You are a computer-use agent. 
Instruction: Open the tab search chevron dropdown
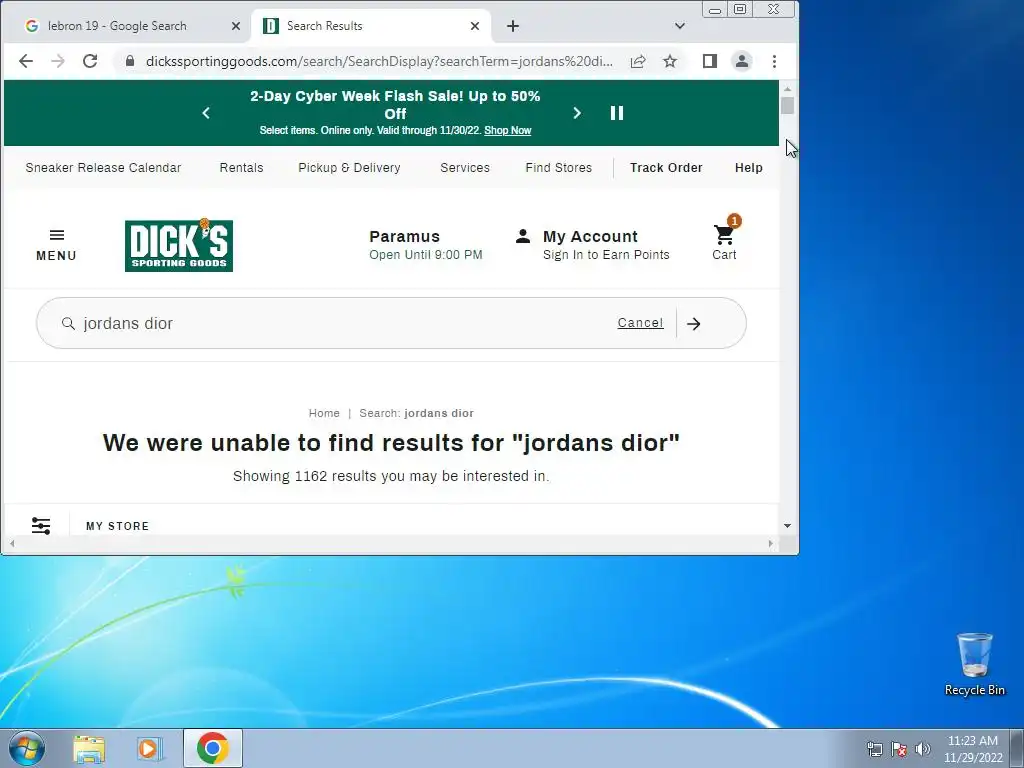coord(680,26)
